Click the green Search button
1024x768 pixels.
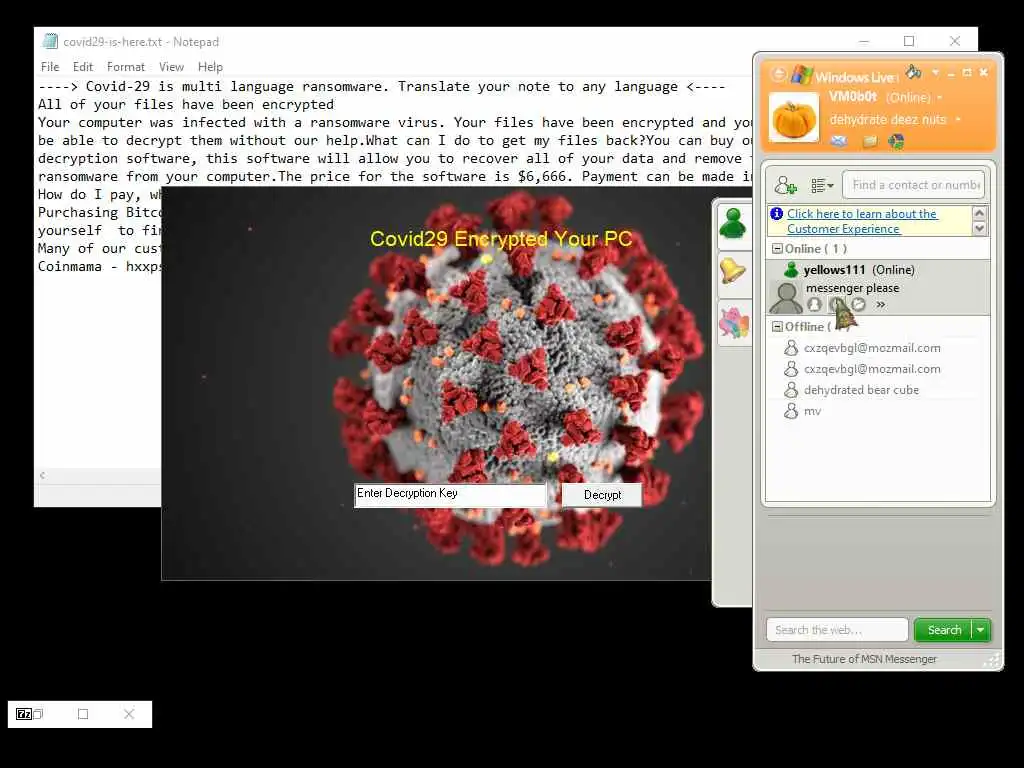pos(943,630)
